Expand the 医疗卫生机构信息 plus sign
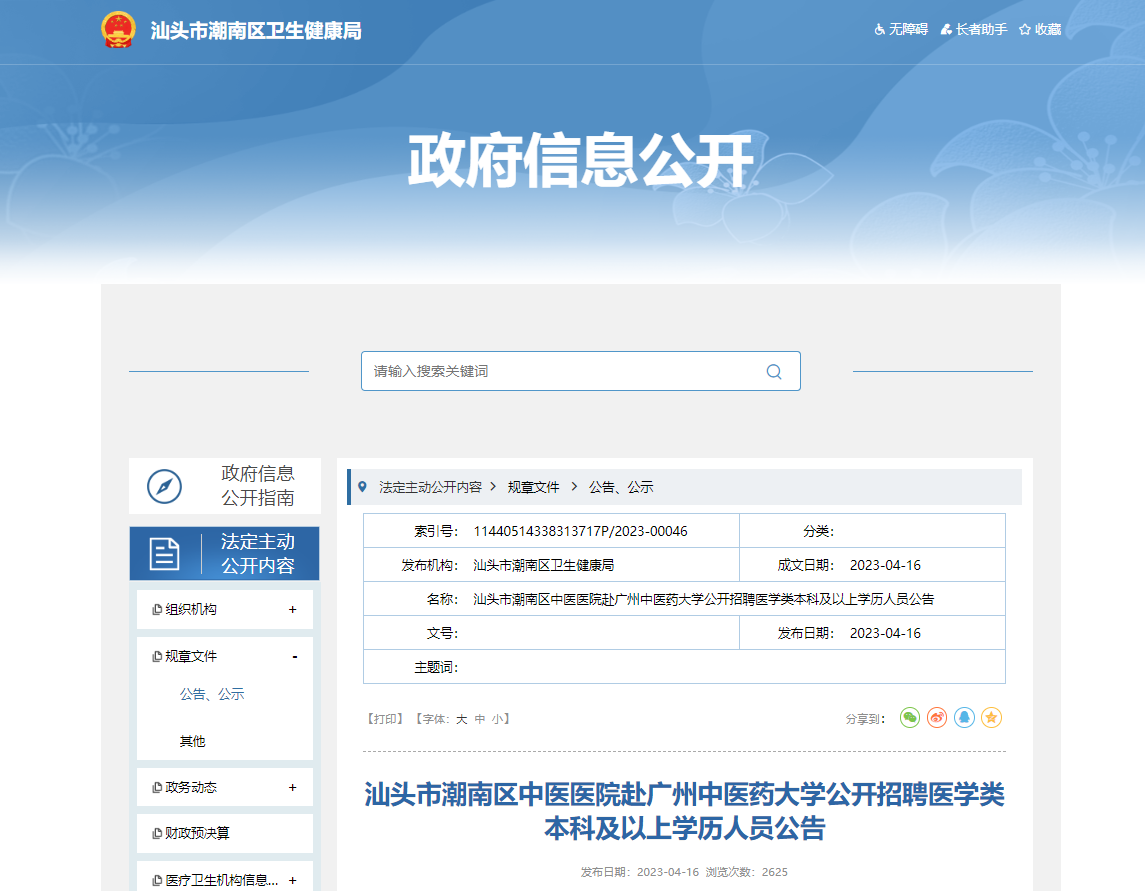Screen dimensions: 1145x891 pos(293,880)
